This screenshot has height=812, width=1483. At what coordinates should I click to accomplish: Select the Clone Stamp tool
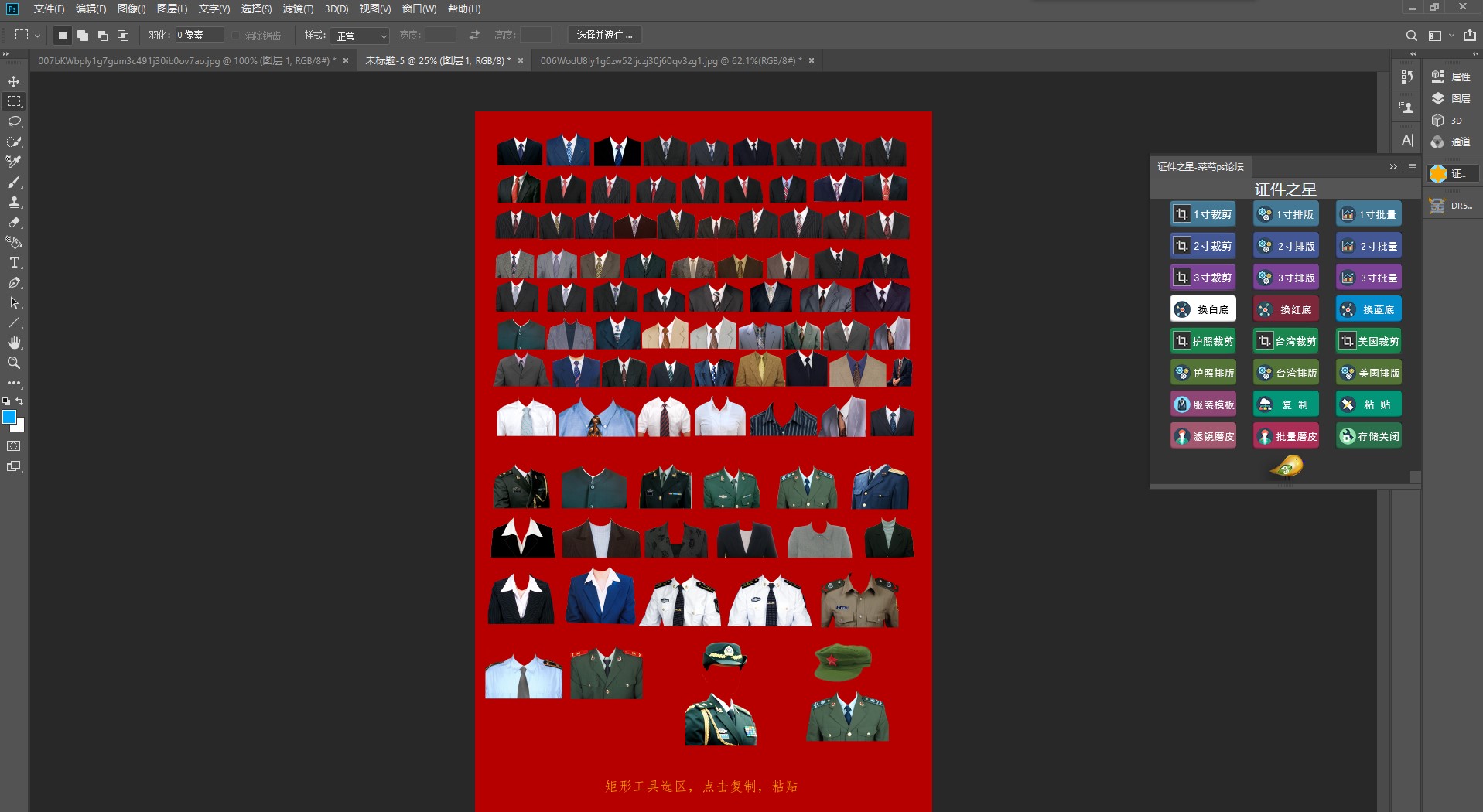click(14, 202)
